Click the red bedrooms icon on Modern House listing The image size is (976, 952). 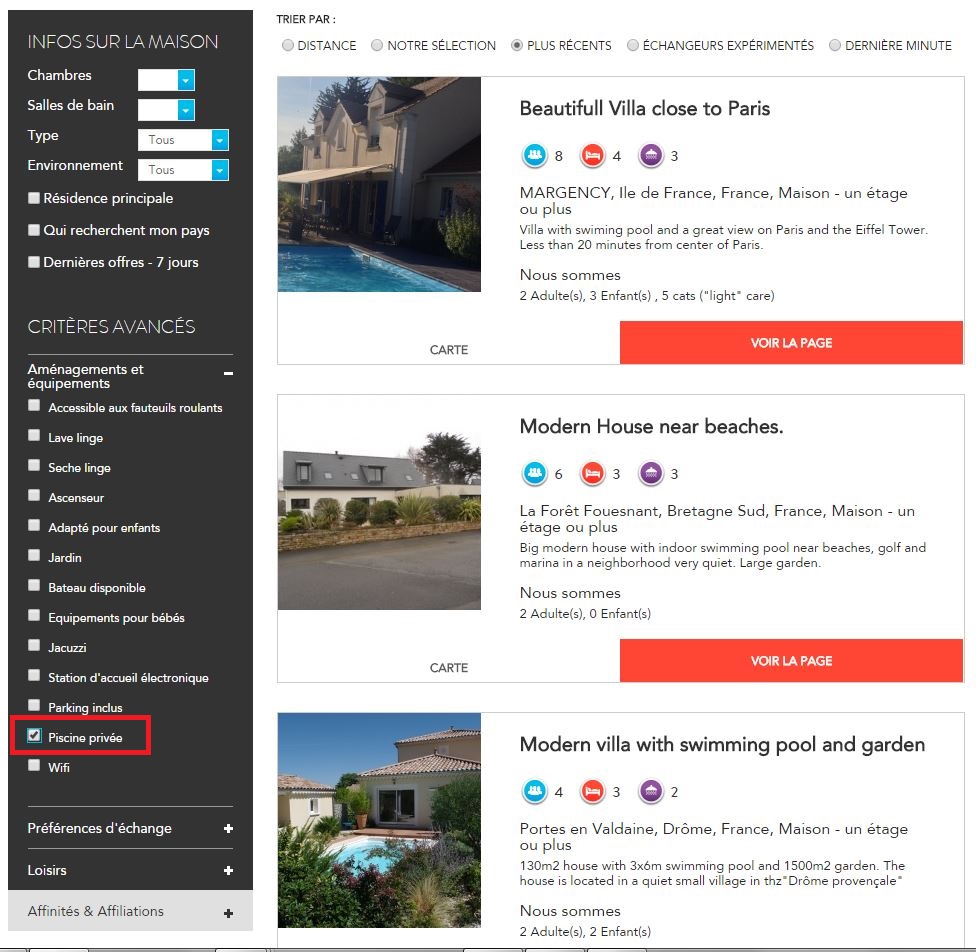pos(592,474)
